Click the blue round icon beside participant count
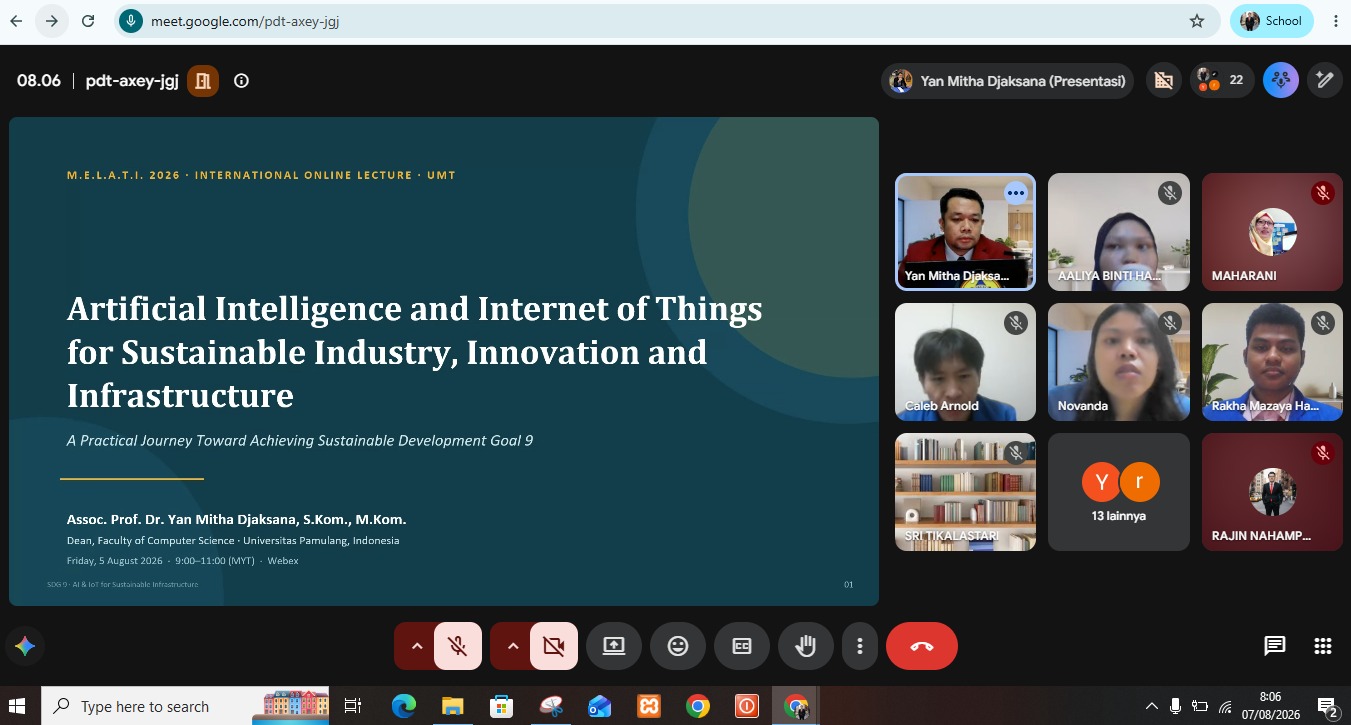This screenshot has width=1351, height=725. click(x=1281, y=81)
